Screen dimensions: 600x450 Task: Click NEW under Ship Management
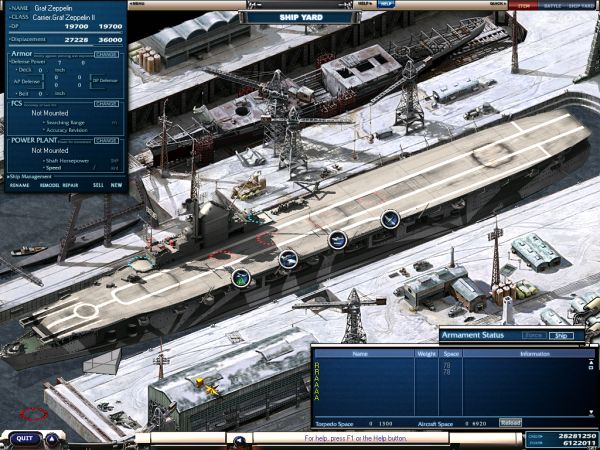(116, 185)
